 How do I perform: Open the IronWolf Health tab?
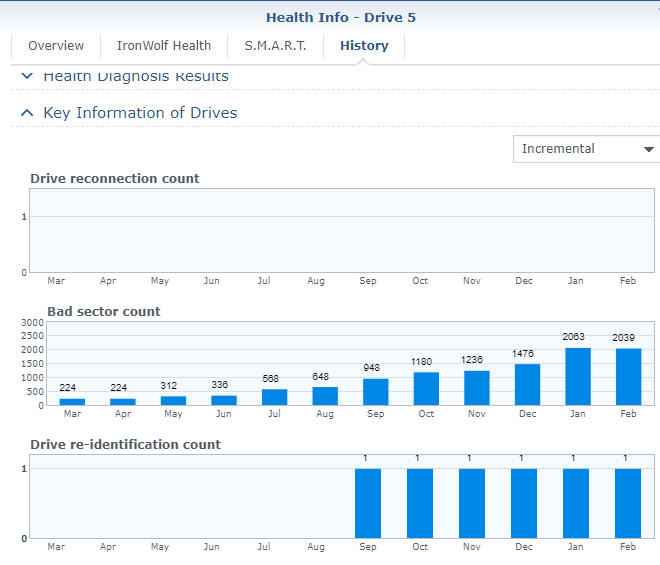click(x=164, y=45)
